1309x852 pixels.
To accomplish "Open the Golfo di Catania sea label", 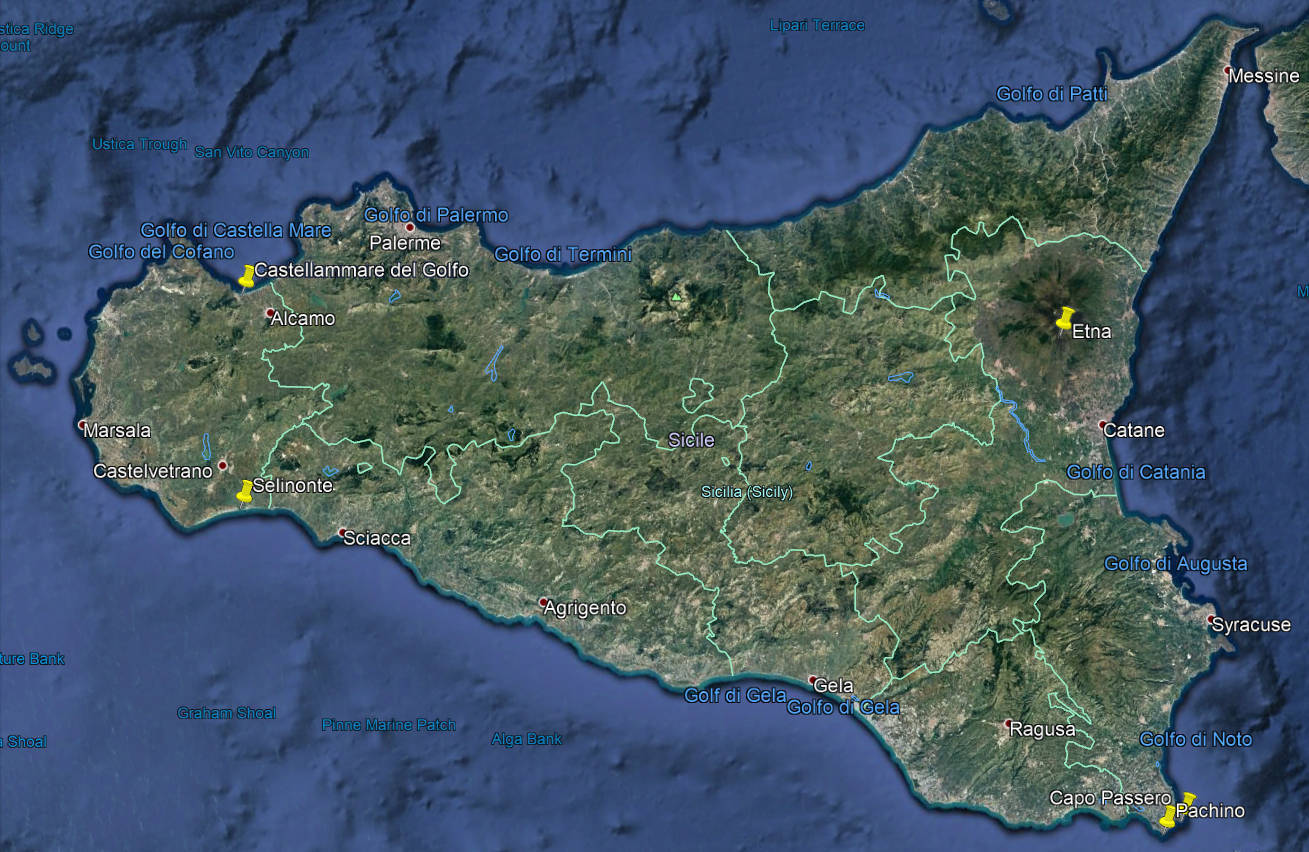I will click(1135, 472).
